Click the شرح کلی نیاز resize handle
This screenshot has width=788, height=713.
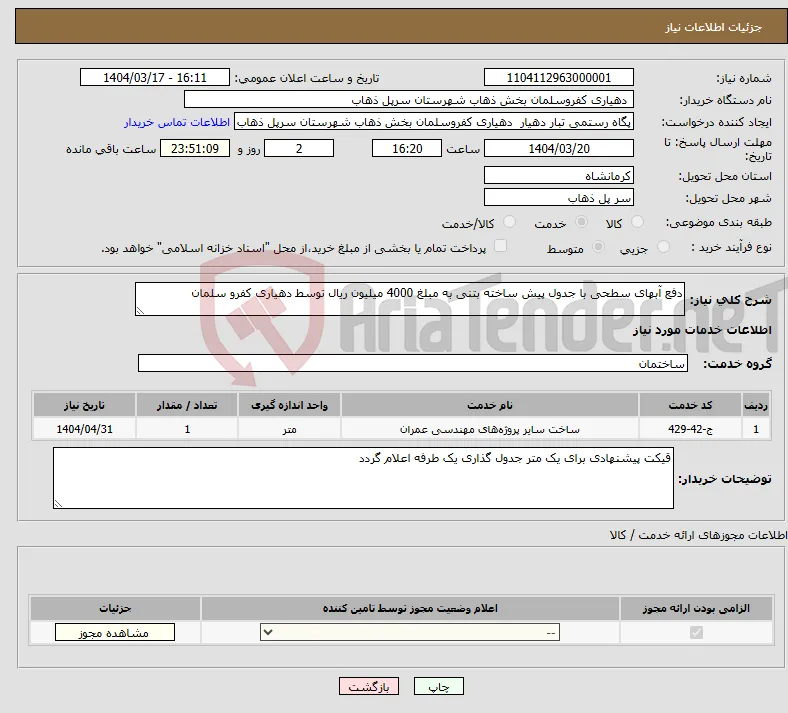coord(140,311)
